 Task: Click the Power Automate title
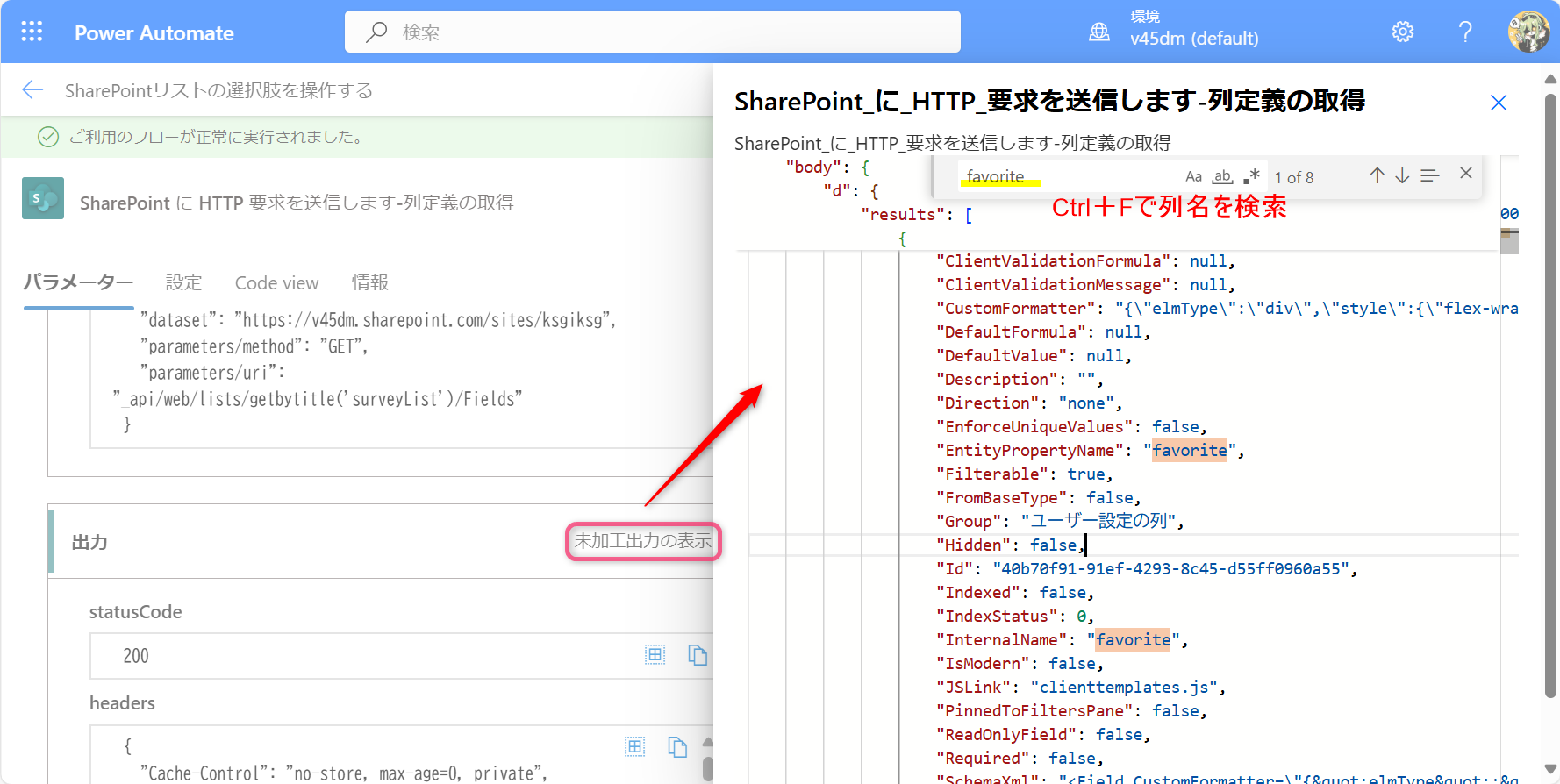154,33
